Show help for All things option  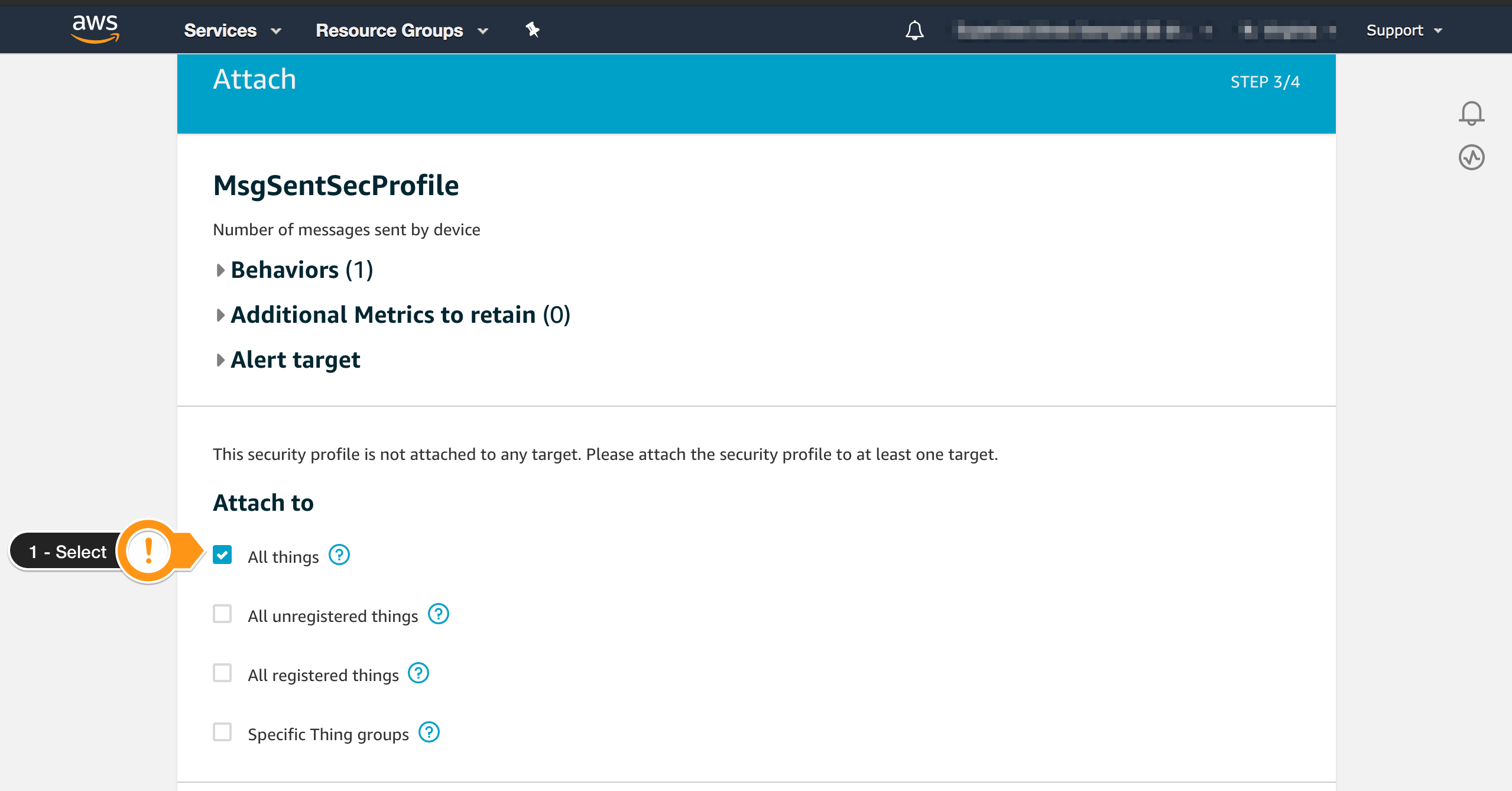[x=339, y=555]
